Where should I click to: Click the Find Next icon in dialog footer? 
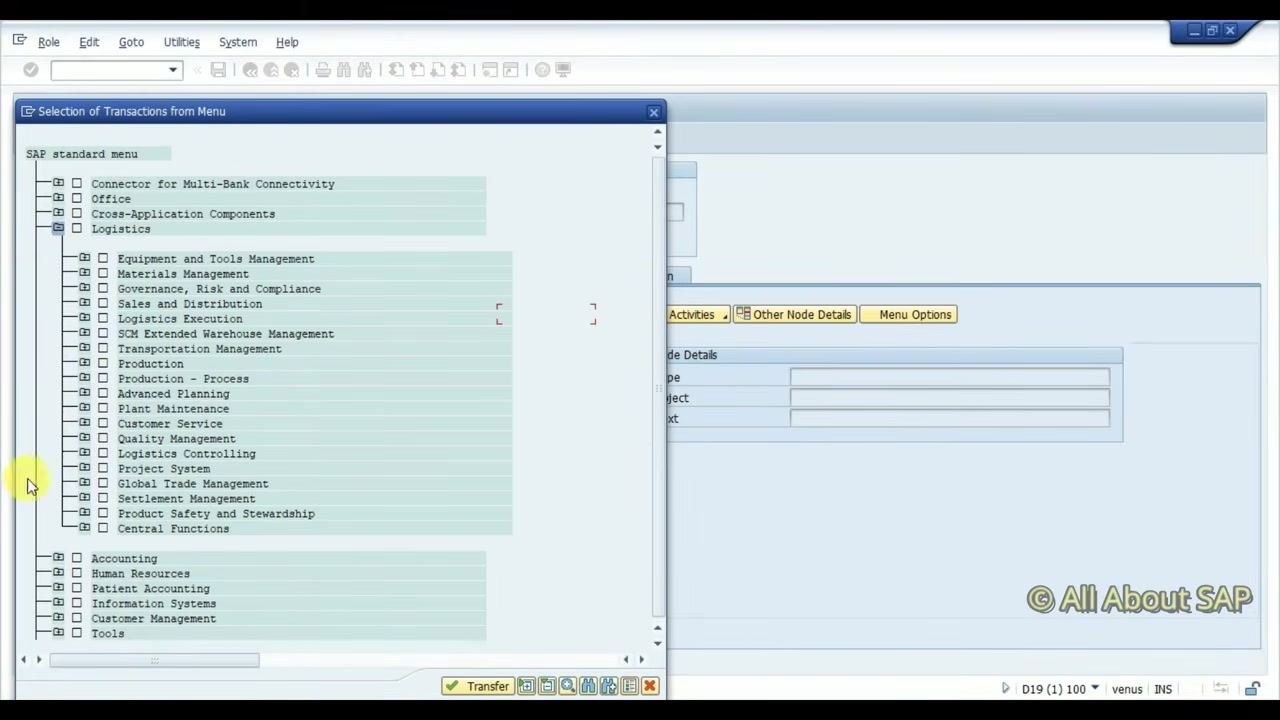[609, 686]
